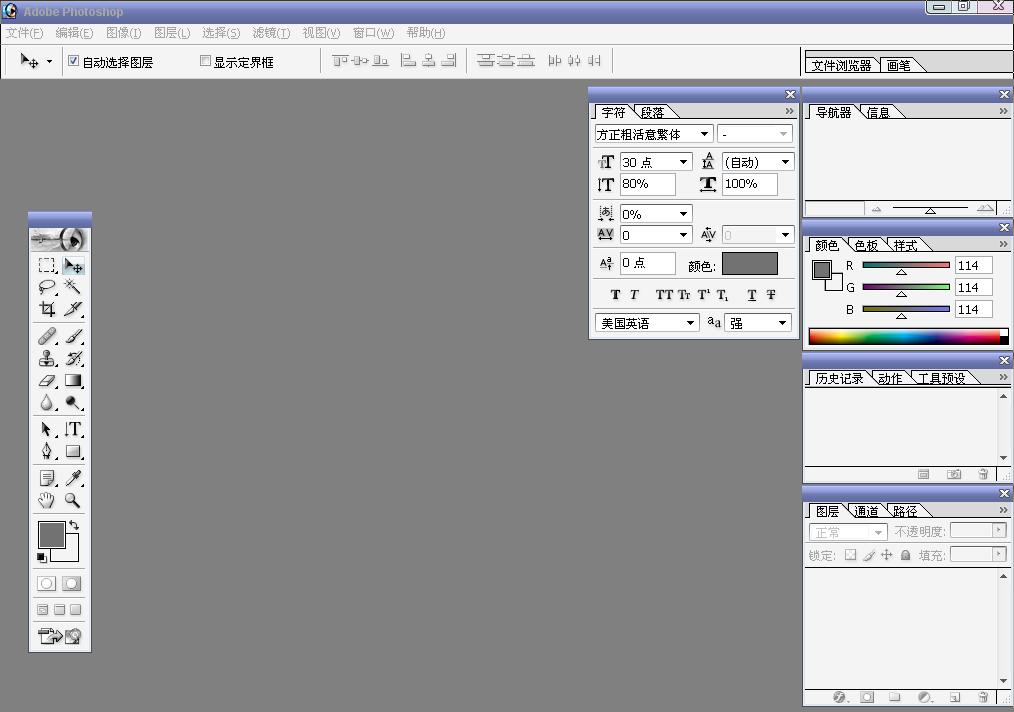Select the Move tool in the toolbox

tap(73, 265)
